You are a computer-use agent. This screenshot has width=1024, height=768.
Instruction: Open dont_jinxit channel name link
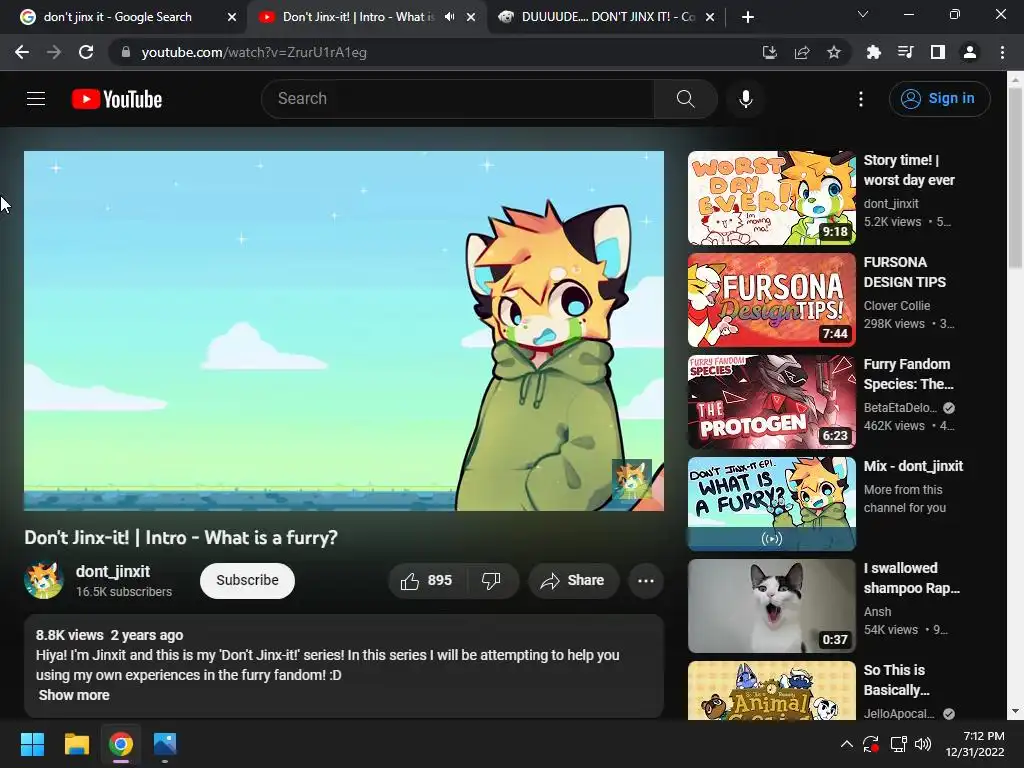pyautogui.click(x=113, y=571)
